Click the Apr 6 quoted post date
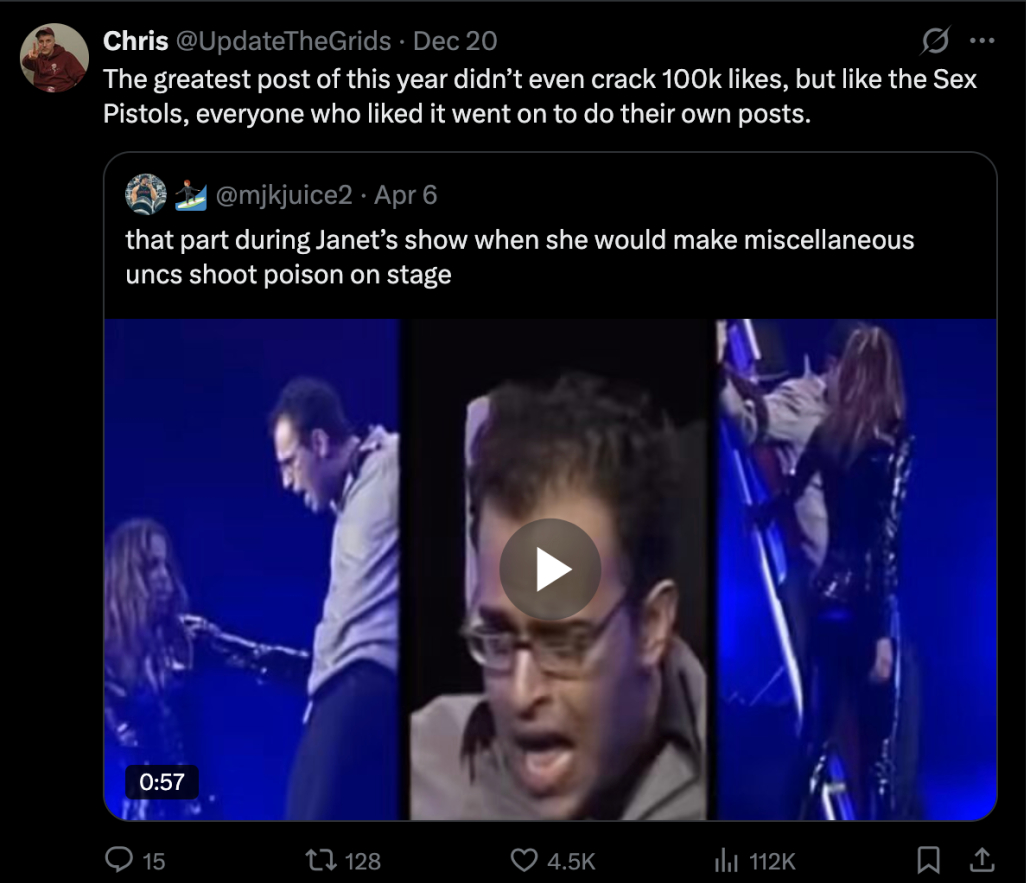The height and width of the screenshot is (883, 1026). click(405, 195)
